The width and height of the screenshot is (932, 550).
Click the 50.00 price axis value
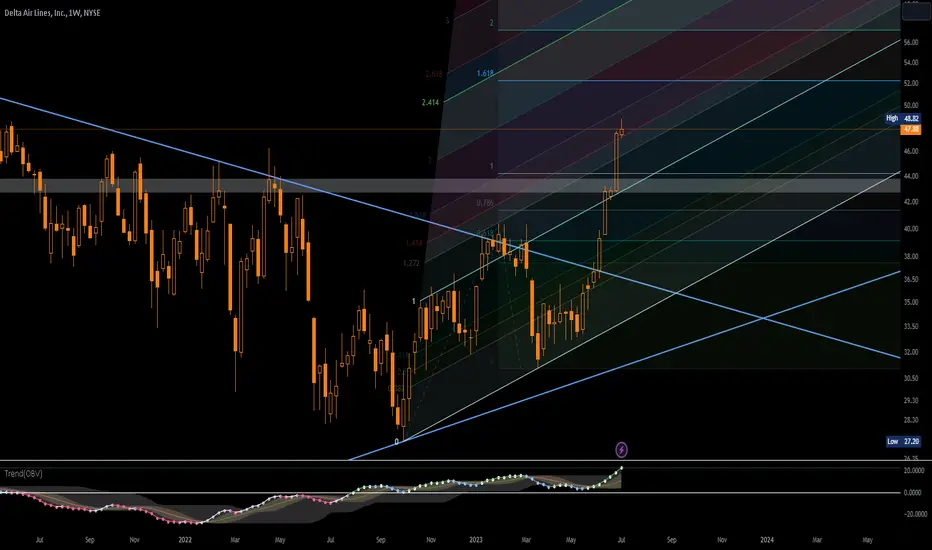(911, 105)
